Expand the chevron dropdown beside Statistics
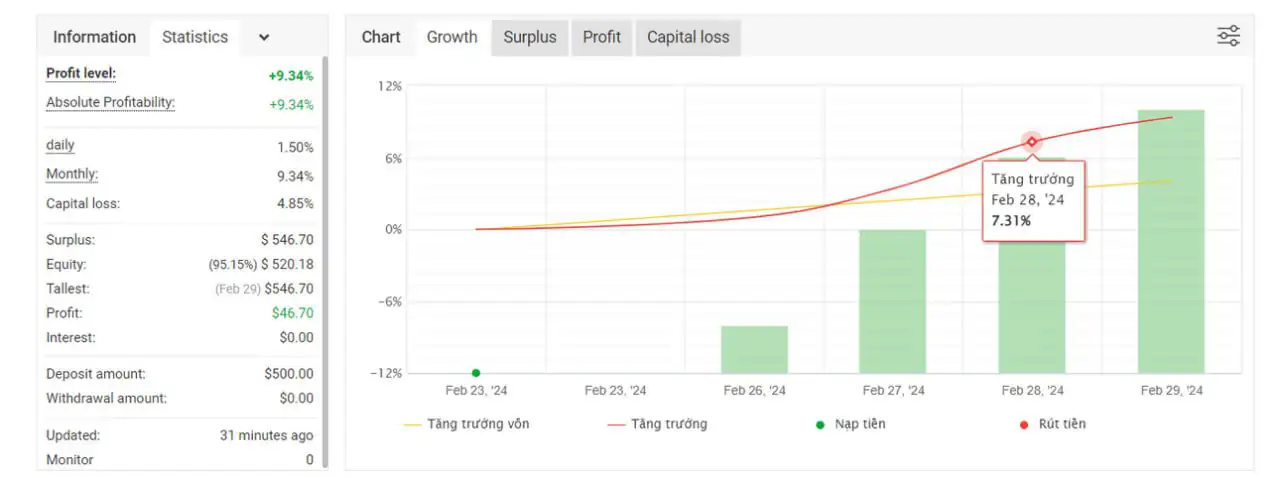This screenshot has width=1280, height=478. [x=264, y=37]
